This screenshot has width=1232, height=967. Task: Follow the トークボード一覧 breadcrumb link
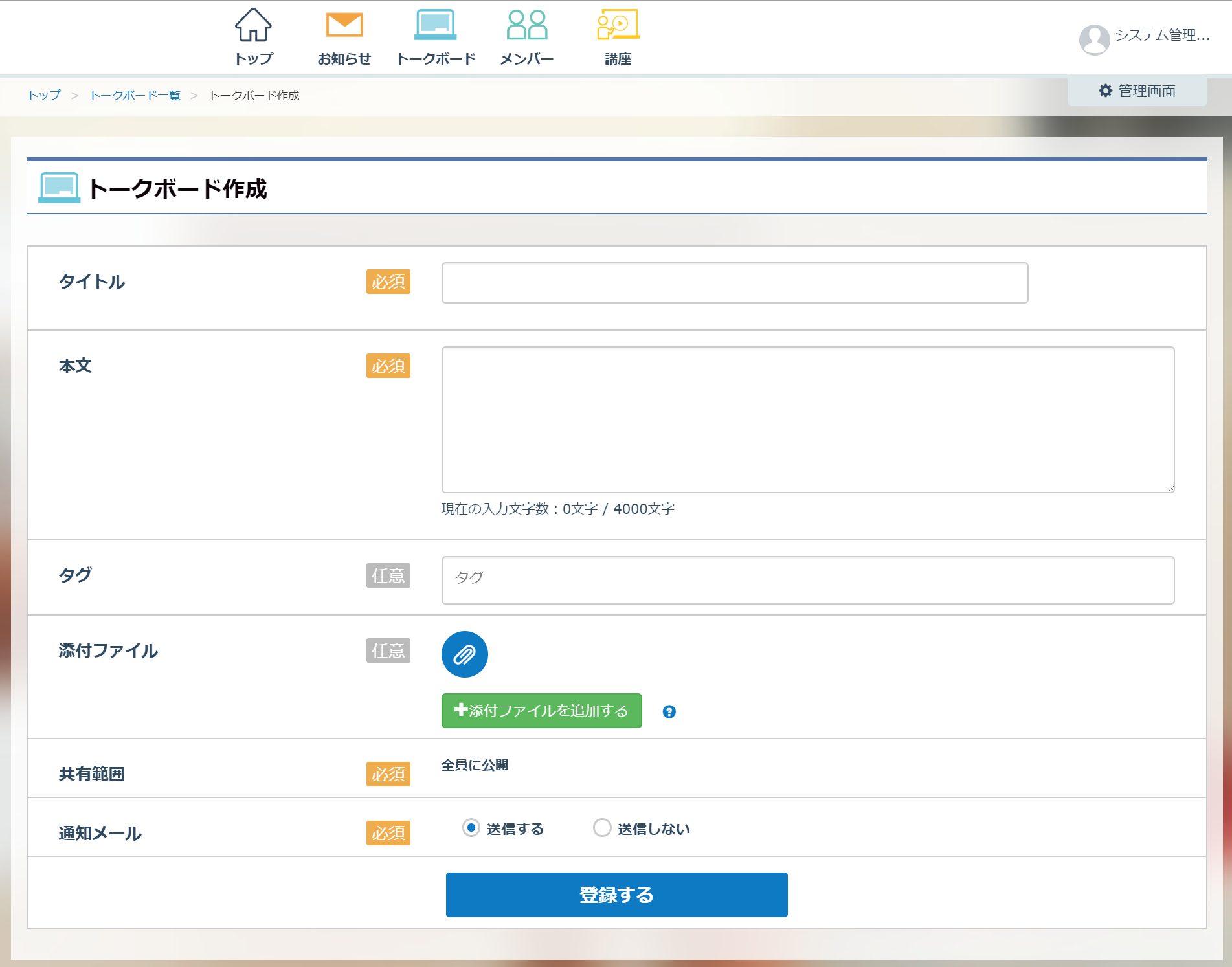pyautogui.click(x=135, y=96)
